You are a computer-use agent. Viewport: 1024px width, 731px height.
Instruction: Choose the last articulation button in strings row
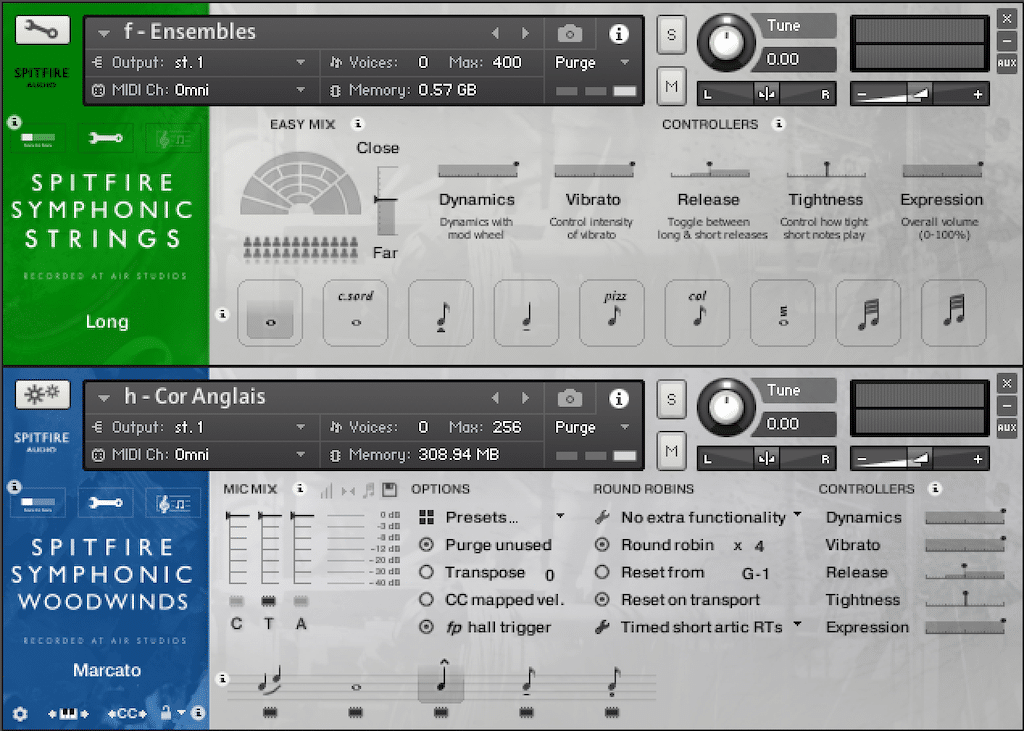click(x=953, y=313)
